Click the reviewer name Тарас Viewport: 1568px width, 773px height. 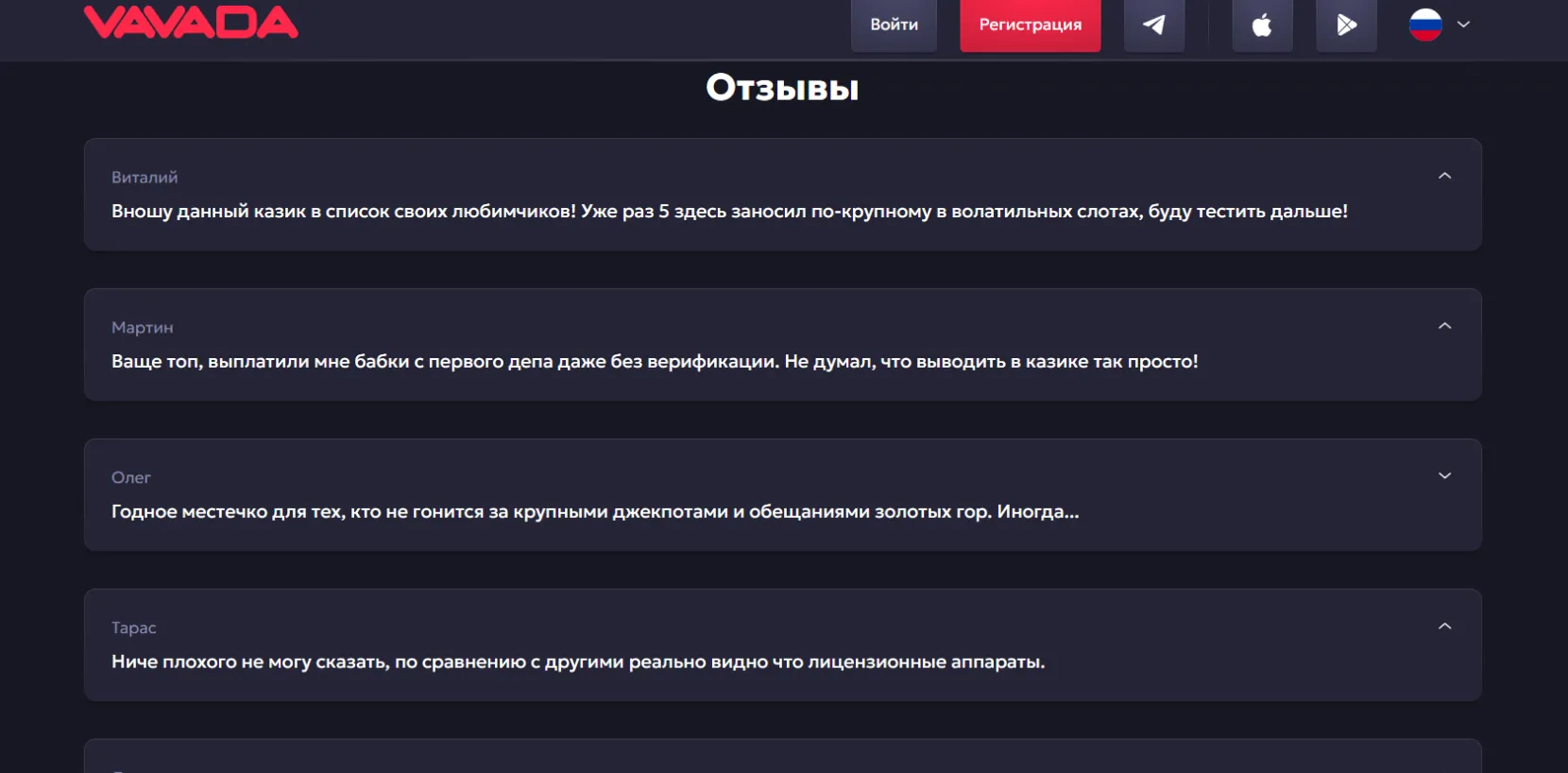tap(134, 628)
